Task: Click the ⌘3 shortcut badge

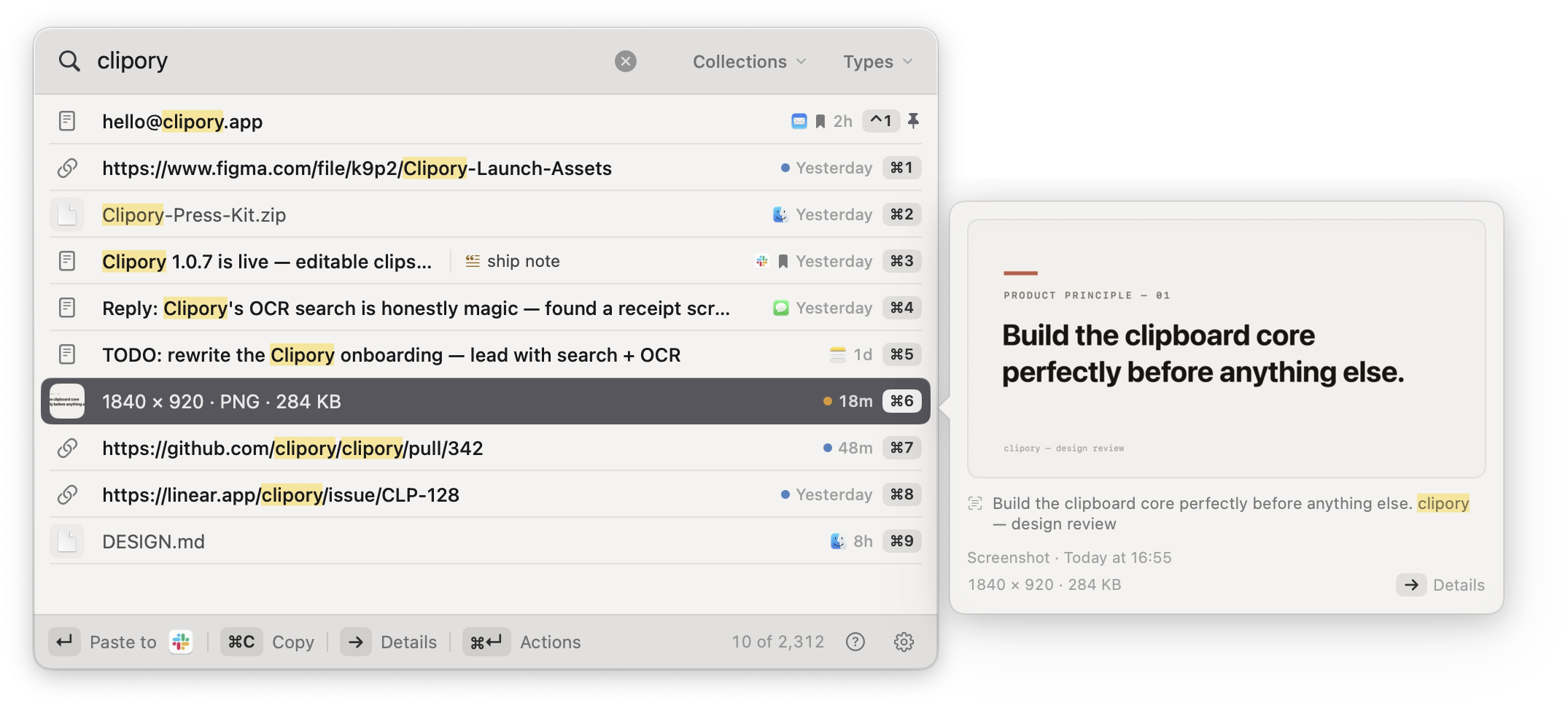Action: point(901,261)
